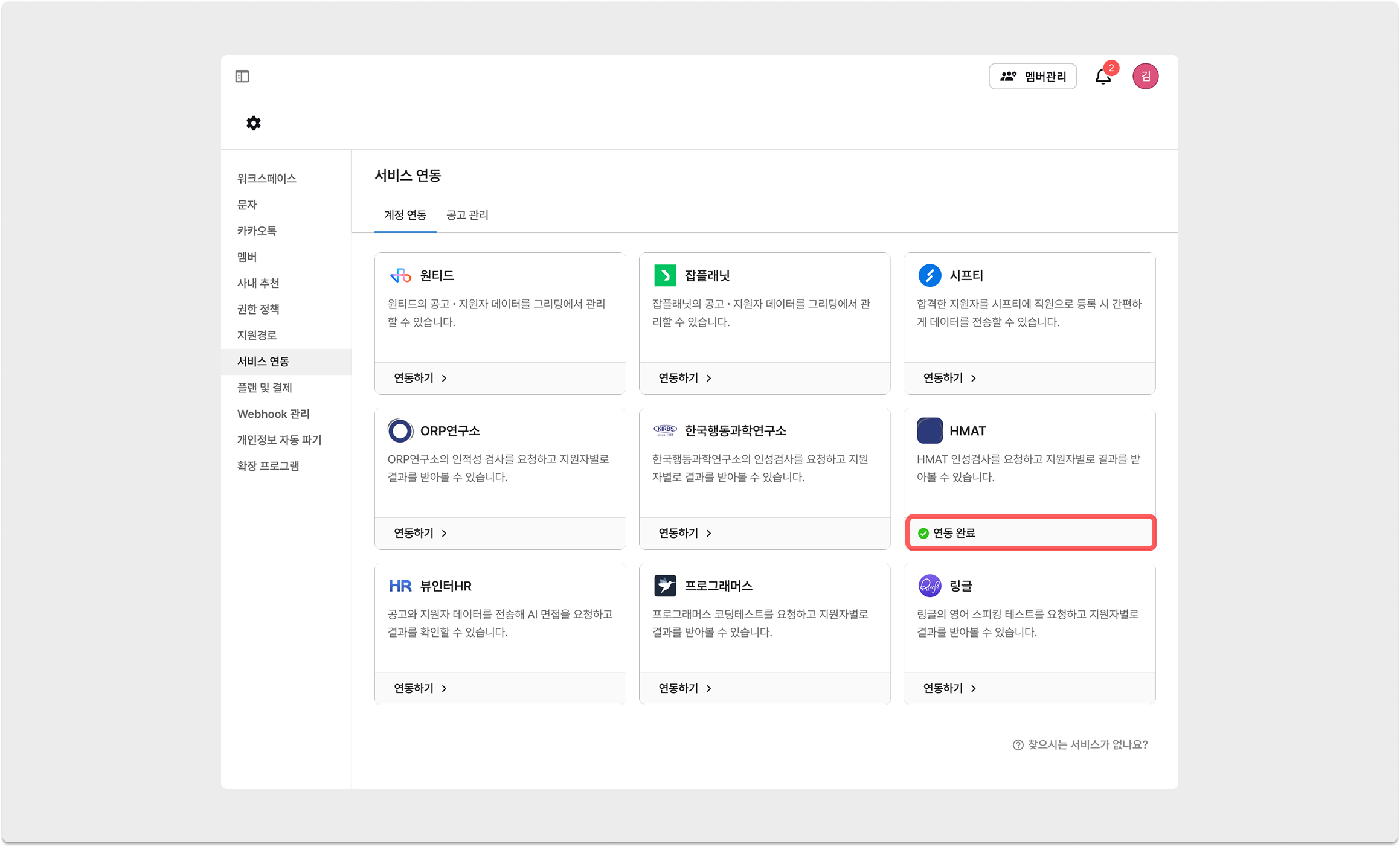The height and width of the screenshot is (847, 1400).
Task: Switch to the 공고 관리 tab
Action: tap(467, 215)
